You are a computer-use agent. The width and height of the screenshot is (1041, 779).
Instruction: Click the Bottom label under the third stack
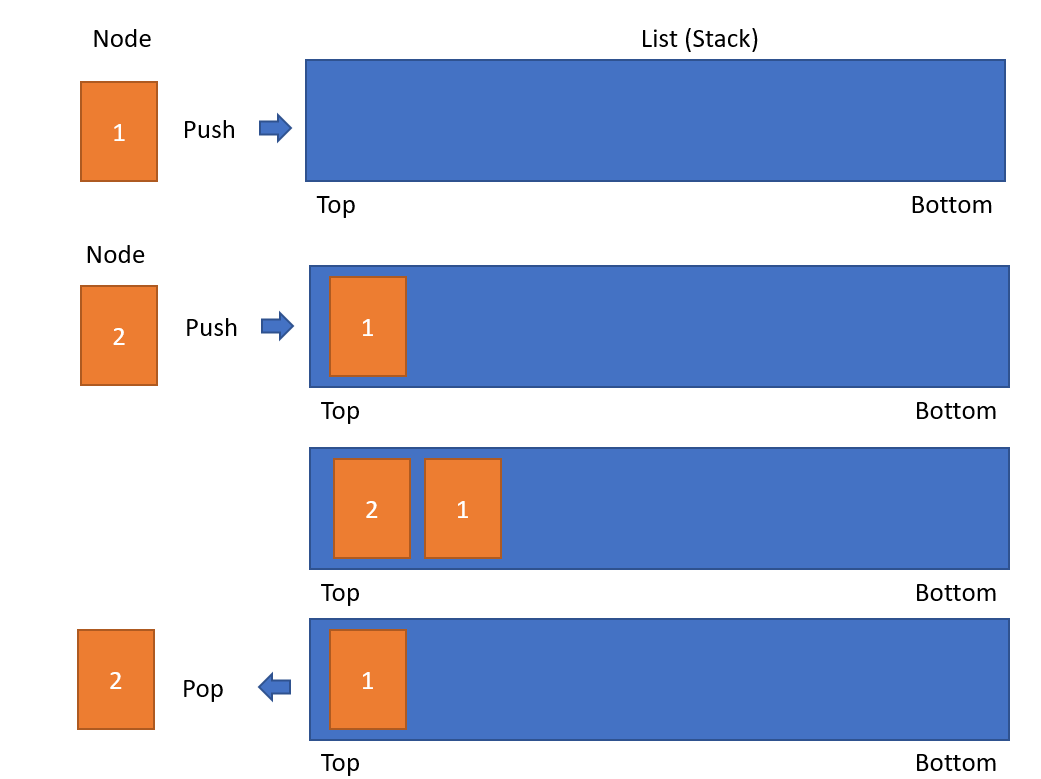coord(956,592)
